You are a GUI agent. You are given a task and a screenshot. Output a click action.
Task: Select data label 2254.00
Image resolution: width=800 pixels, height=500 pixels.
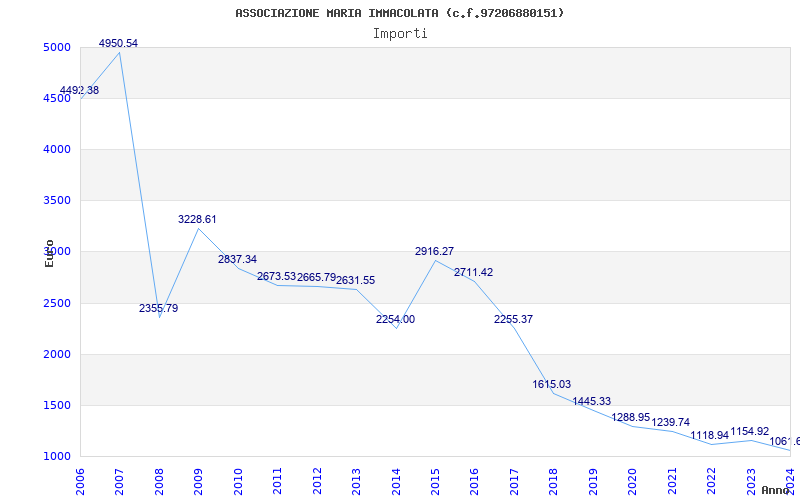395,319
